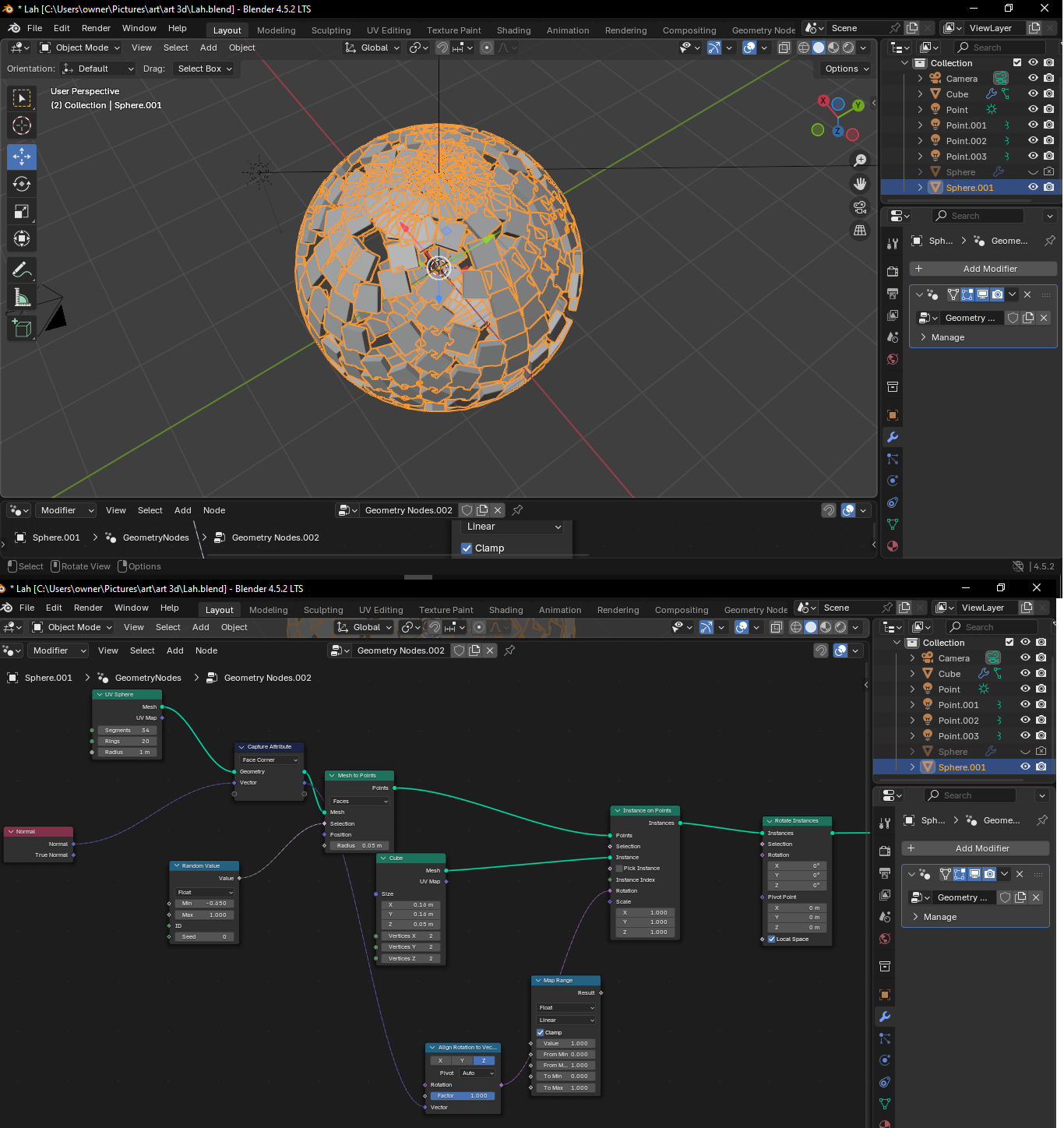The image size is (1064, 1128).
Task: Hide Camera with its eye icon in top window
Action: tap(1033, 78)
